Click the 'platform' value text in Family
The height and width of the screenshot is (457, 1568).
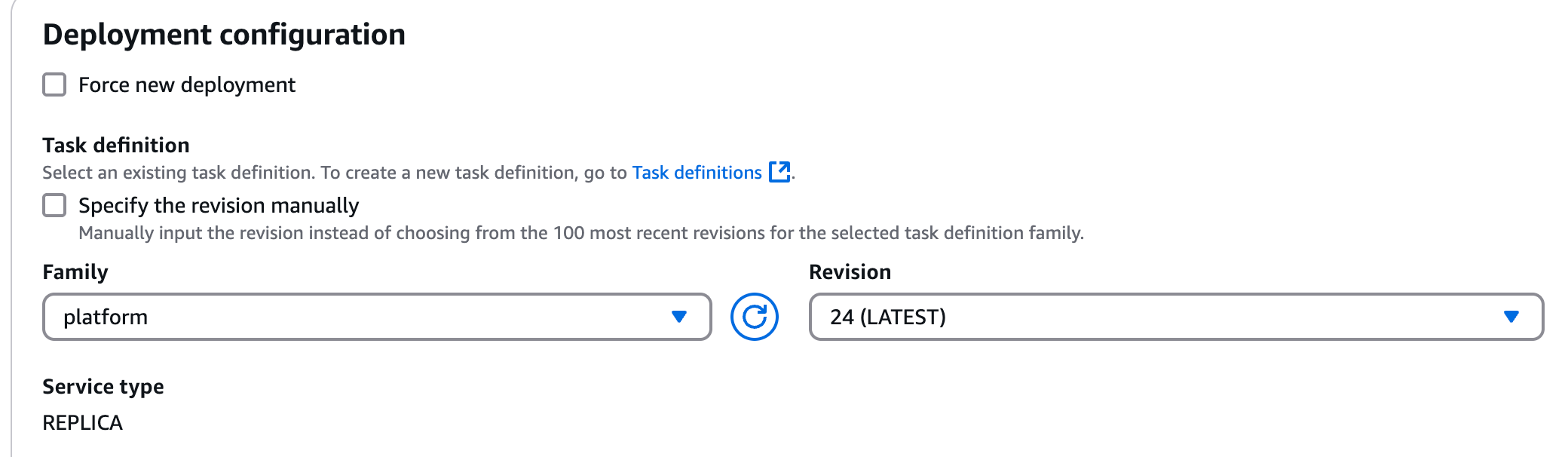106,317
